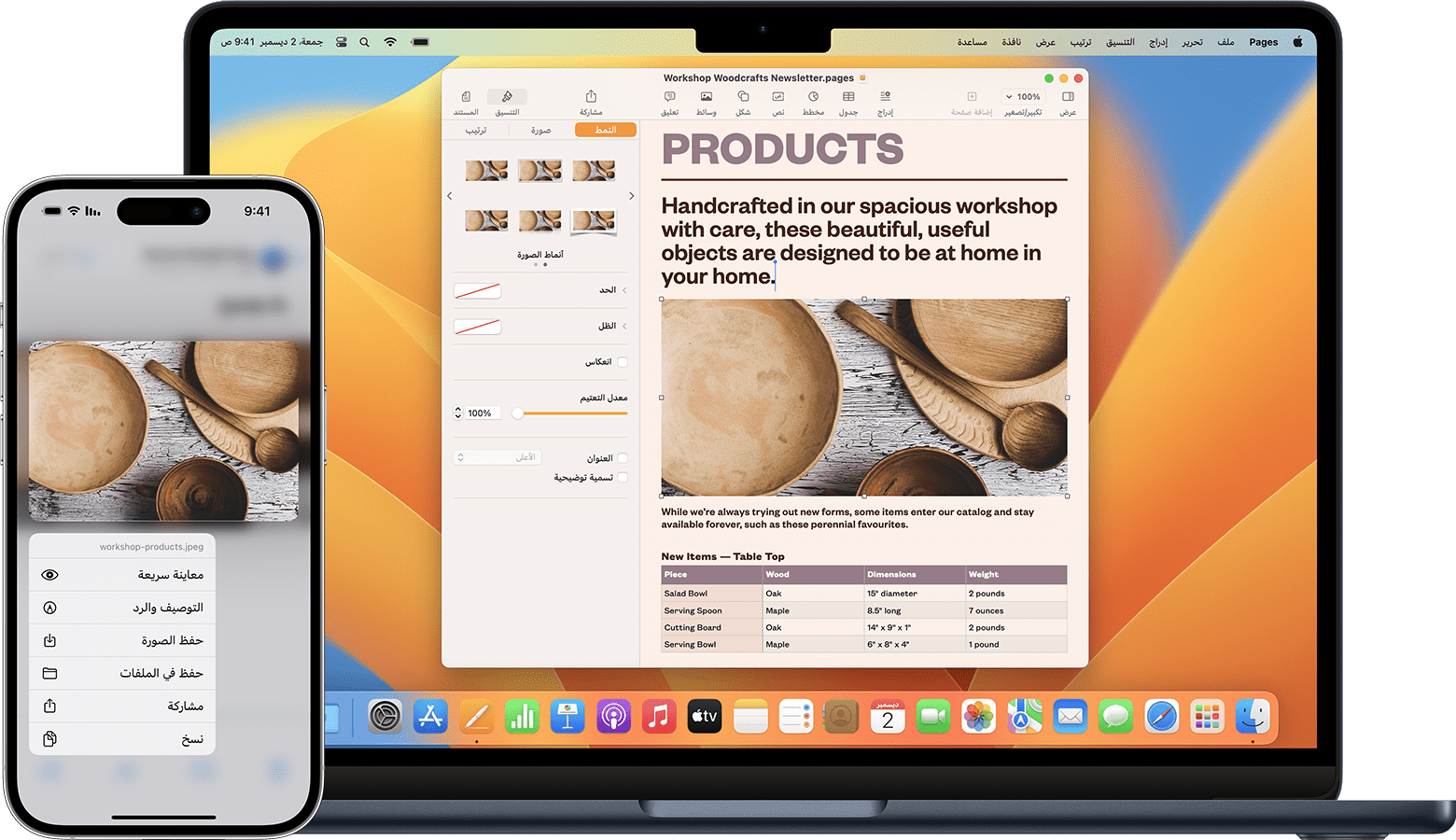Tap the bowls photo preview on iPhone
This screenshot has width=1456, height=840.
tap(163, 430)
